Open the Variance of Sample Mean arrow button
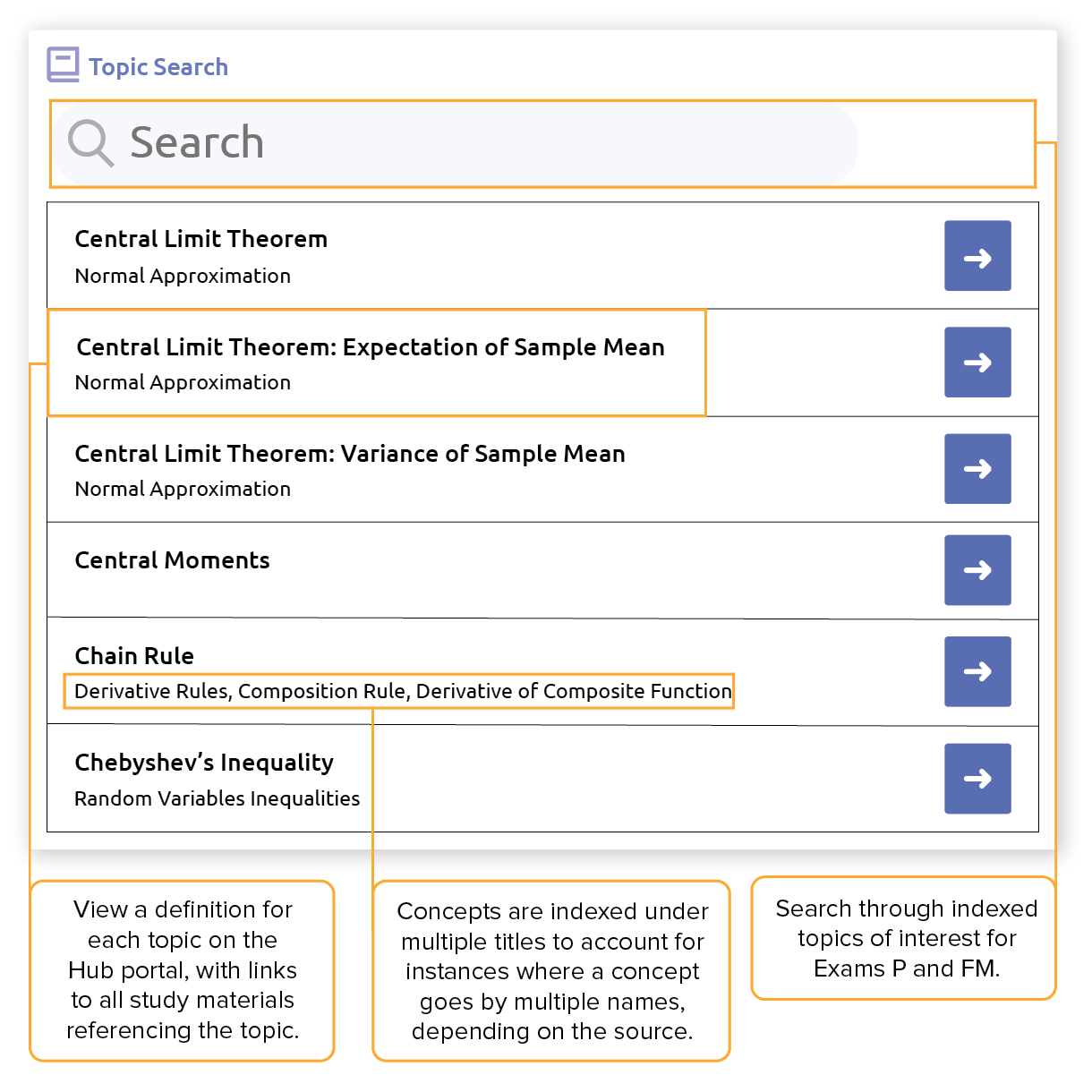The width and height of the screenshot is (1092, 1092). [x=977, y=468]
